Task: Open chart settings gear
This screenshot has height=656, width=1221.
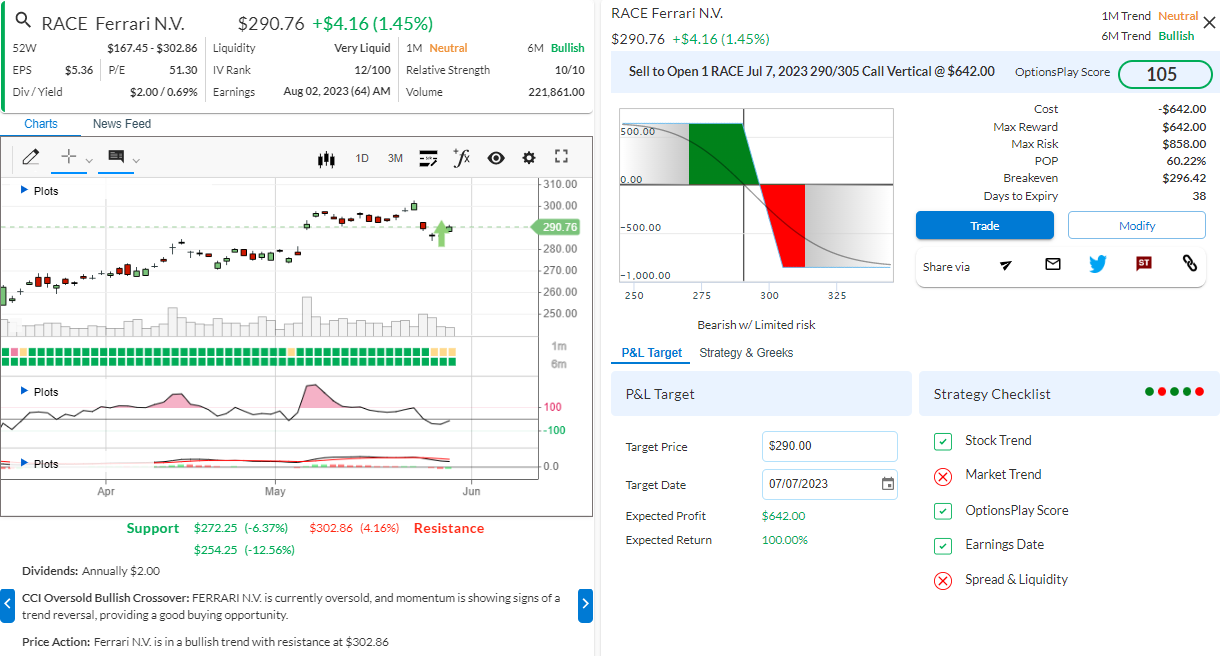Action: pos(529,158)
